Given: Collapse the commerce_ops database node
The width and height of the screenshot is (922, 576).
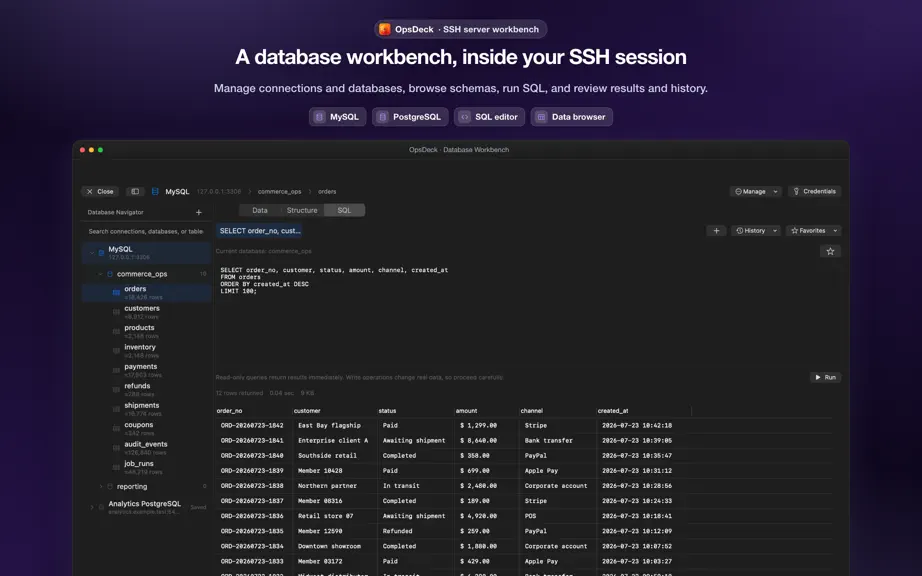Looking at the screenshot, I should 101,274.
